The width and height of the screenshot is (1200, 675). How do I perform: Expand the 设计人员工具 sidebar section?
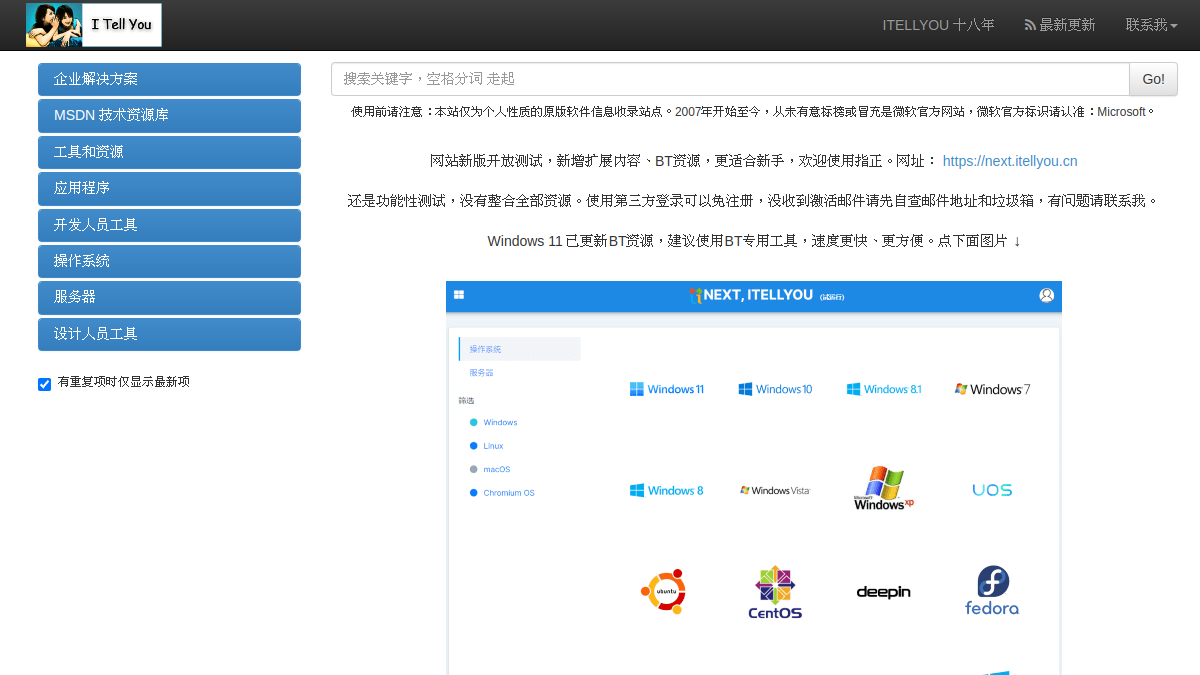point(169,334)
